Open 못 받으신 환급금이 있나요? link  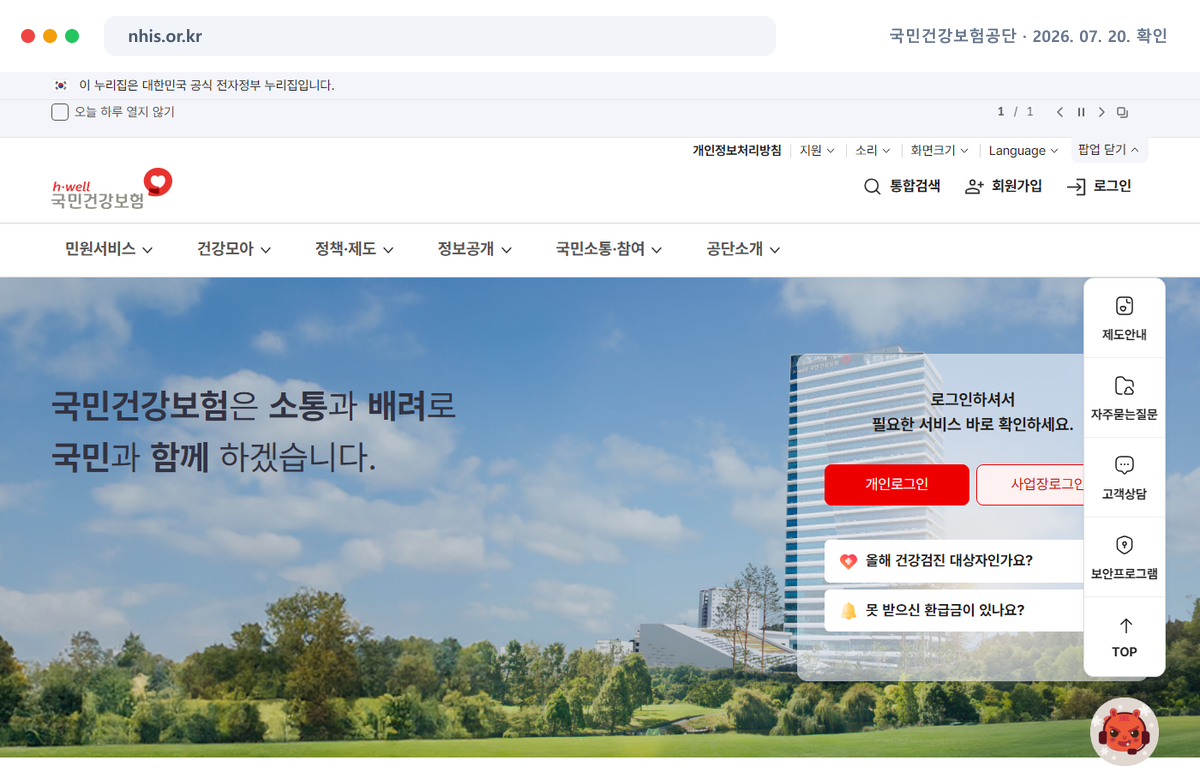coord(955,610)
